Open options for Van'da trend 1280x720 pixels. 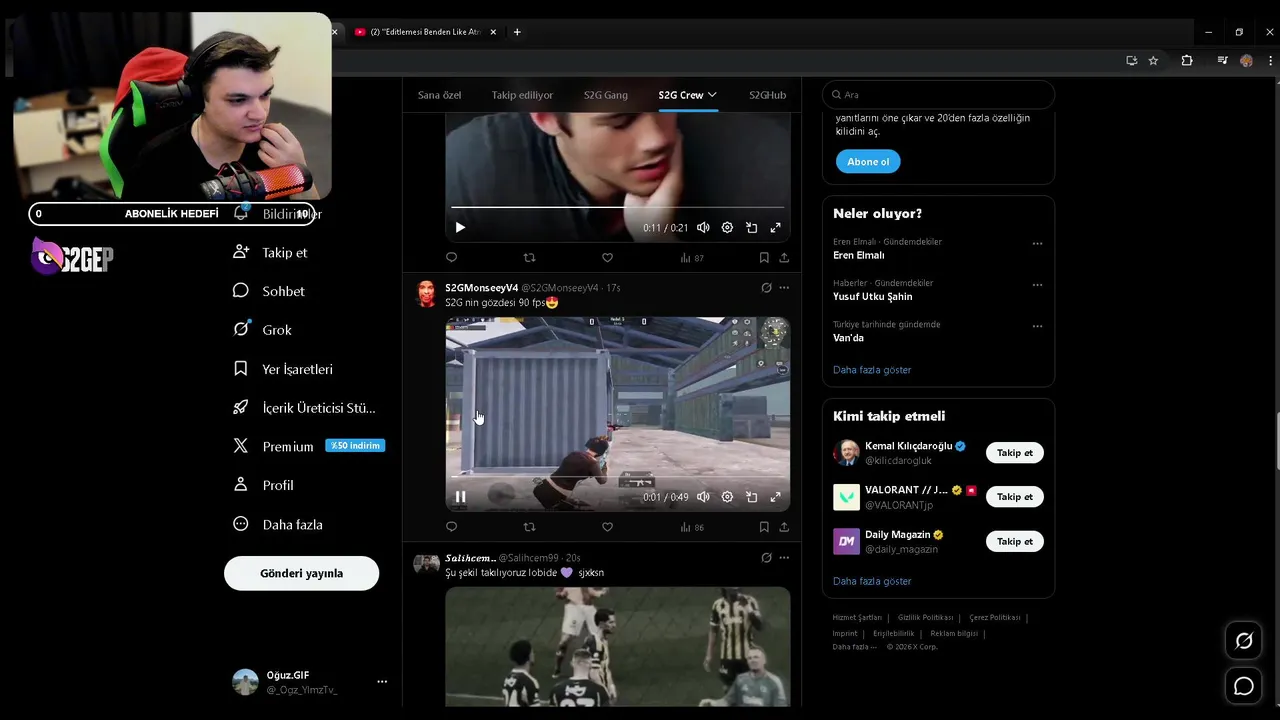coord(1037,326)
